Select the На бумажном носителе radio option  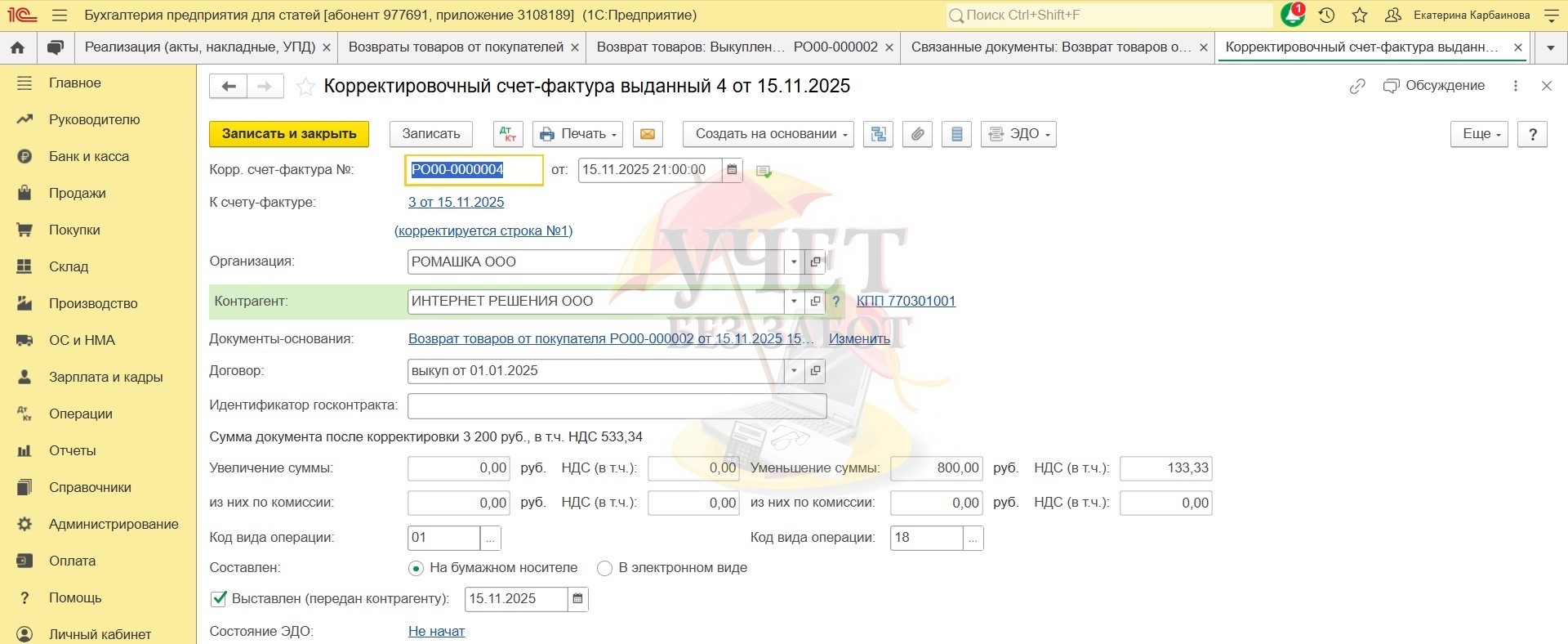(x=416, y=568)
